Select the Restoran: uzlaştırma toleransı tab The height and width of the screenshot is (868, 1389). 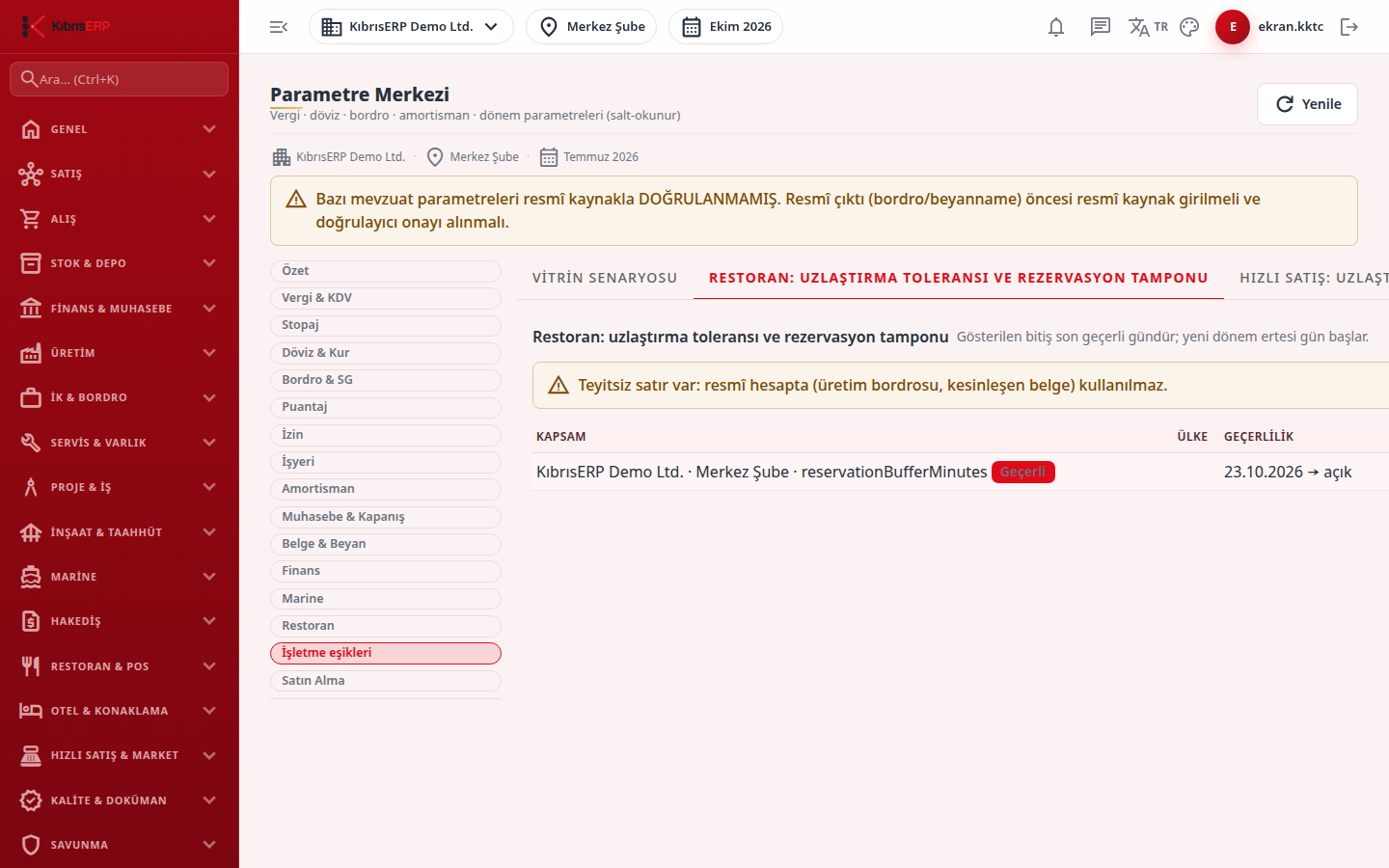point(959,278)
